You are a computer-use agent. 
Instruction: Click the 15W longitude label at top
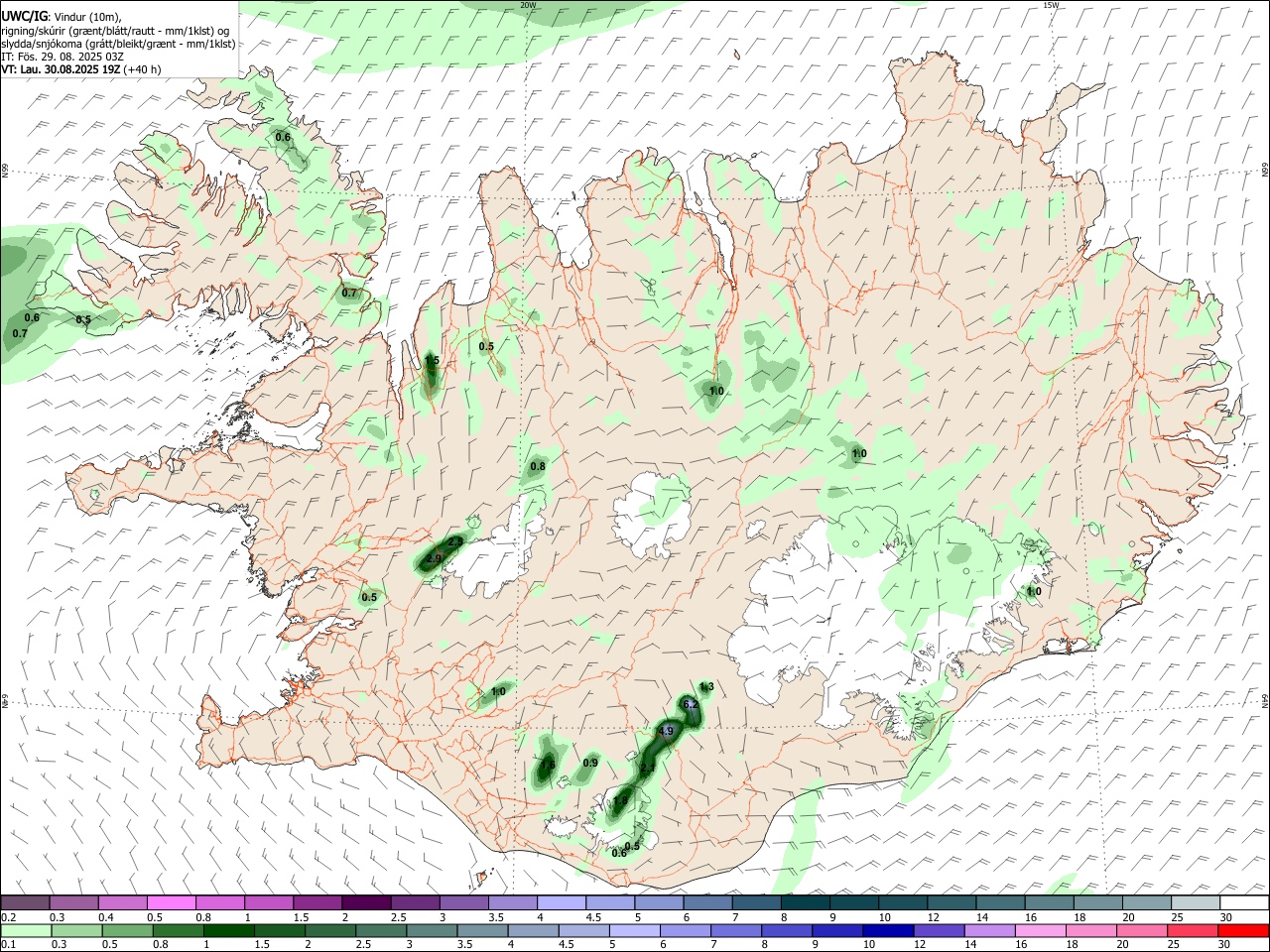1051,5
